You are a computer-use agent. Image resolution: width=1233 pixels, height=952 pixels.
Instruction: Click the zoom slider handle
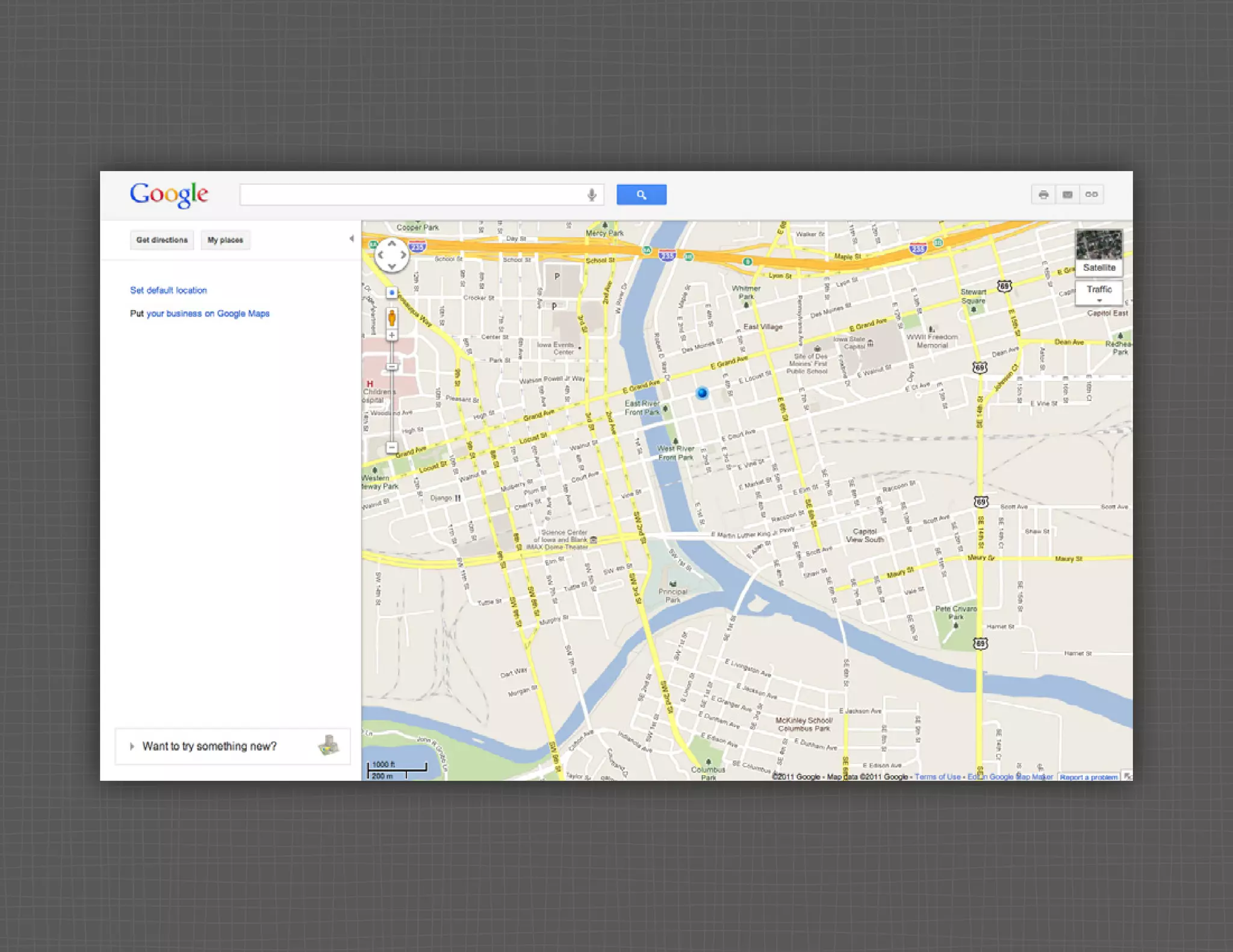click(x=392, y=366)
